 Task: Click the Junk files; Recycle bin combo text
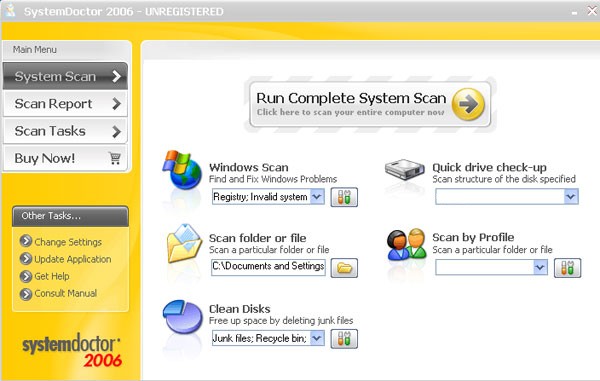(x=261, y=338)
